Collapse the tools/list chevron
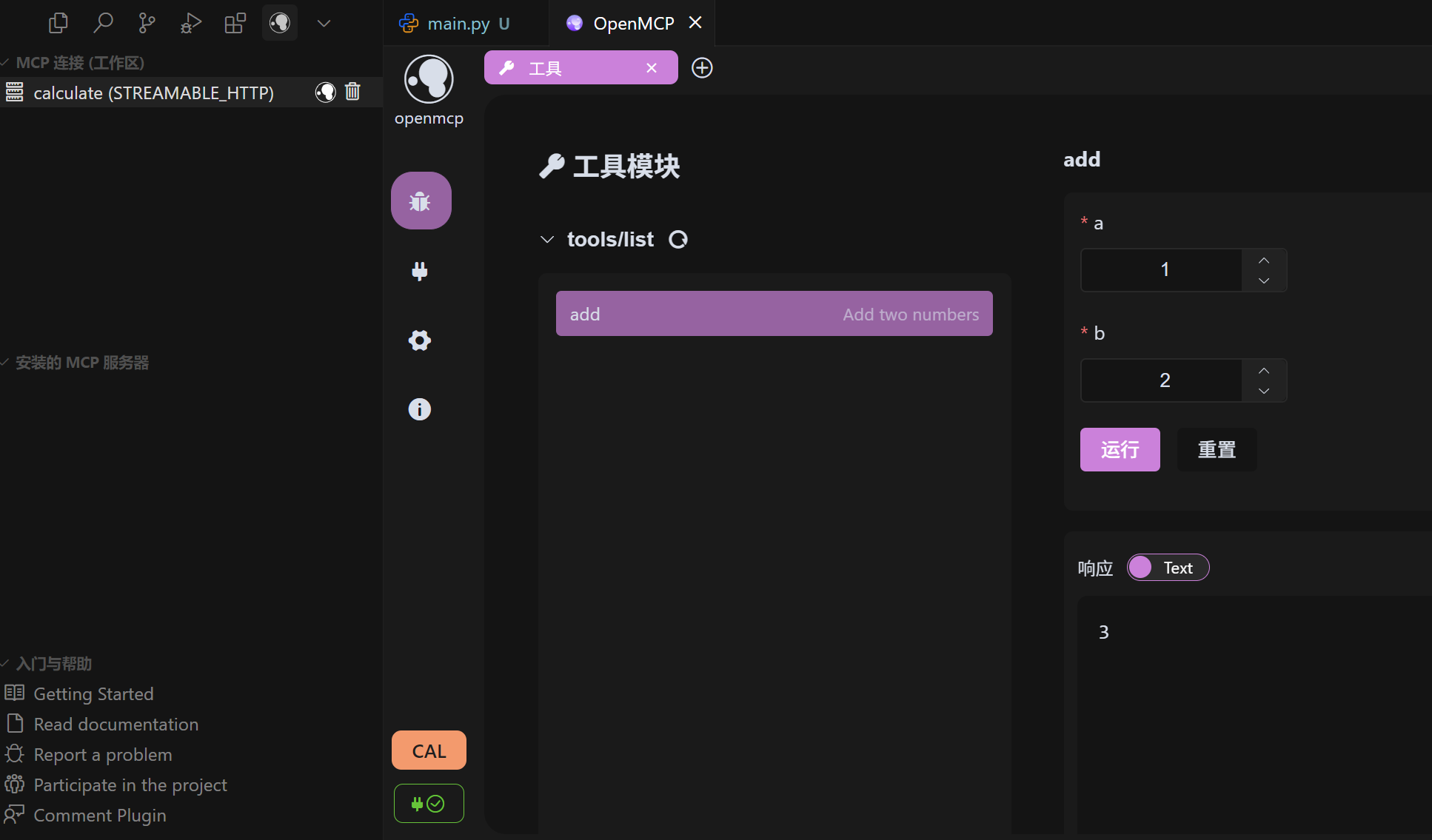This screenshot has width=1432, height=840. pyautogui.click(x=547, y=240)
